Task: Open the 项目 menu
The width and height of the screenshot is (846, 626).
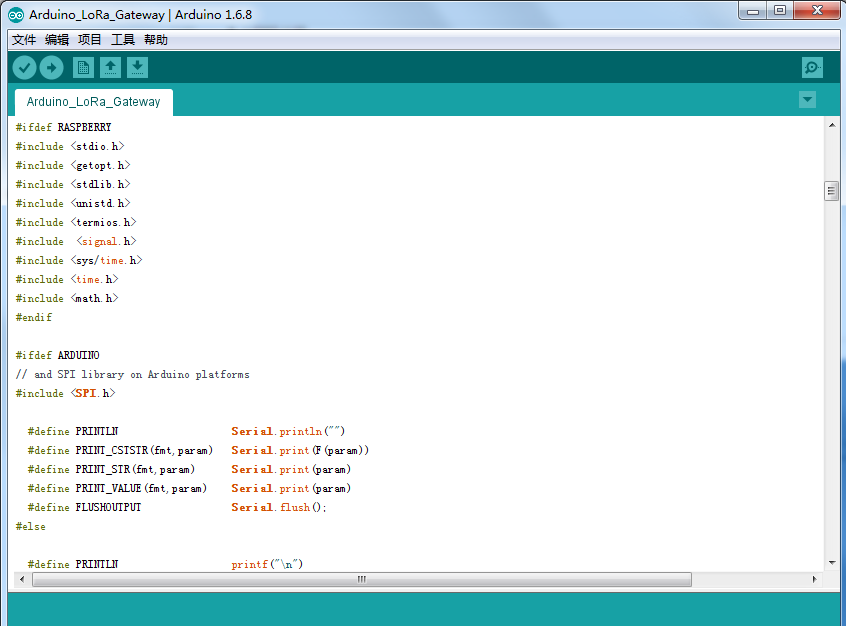Action: (90, 40)
